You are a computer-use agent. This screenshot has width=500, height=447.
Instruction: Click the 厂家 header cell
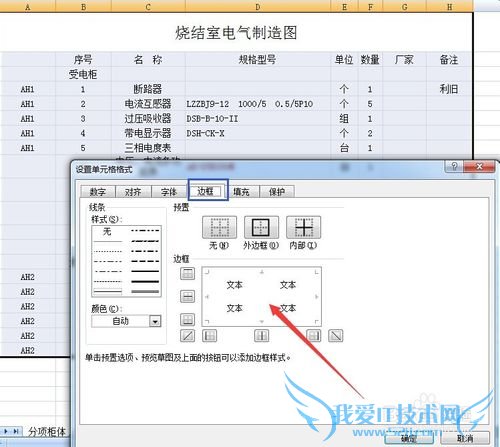404,60
